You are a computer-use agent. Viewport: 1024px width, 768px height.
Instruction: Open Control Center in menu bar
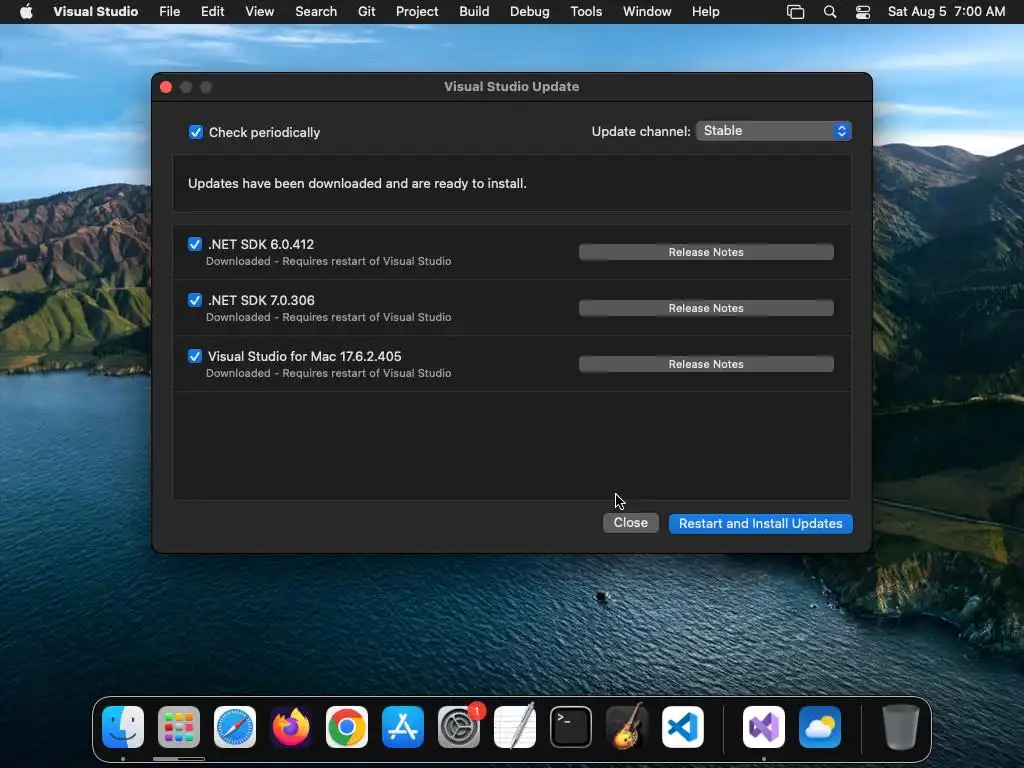[x=863, y=12]
